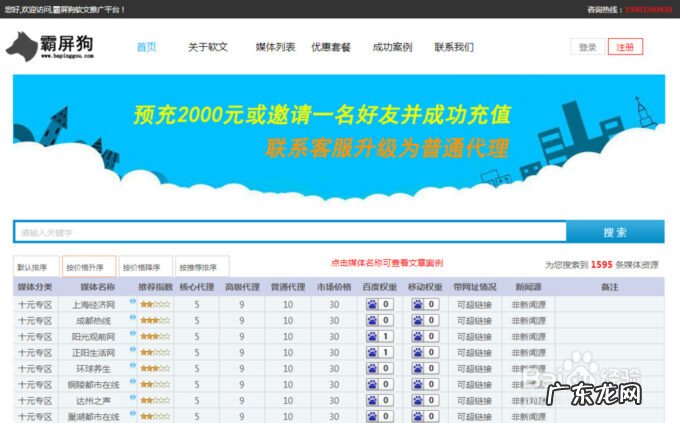Click 移动权重 paw badge for 上海经济网
680x423 pixels.
[x=425, y=305]
